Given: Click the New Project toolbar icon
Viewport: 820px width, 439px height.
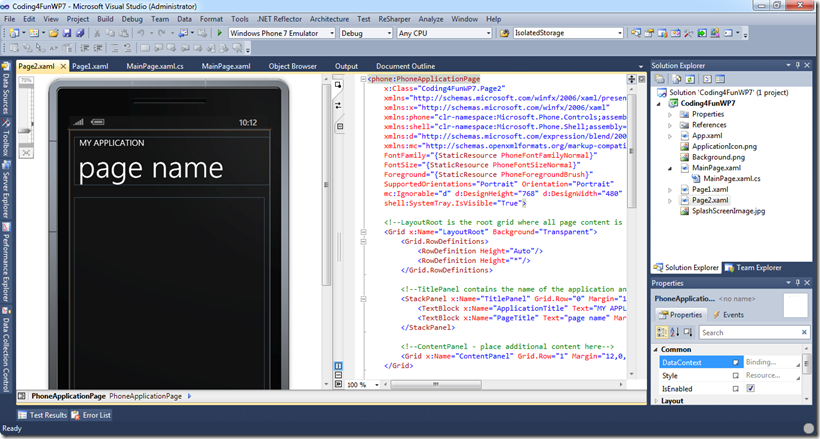Looking at the screenshot, I should (14, 33).
